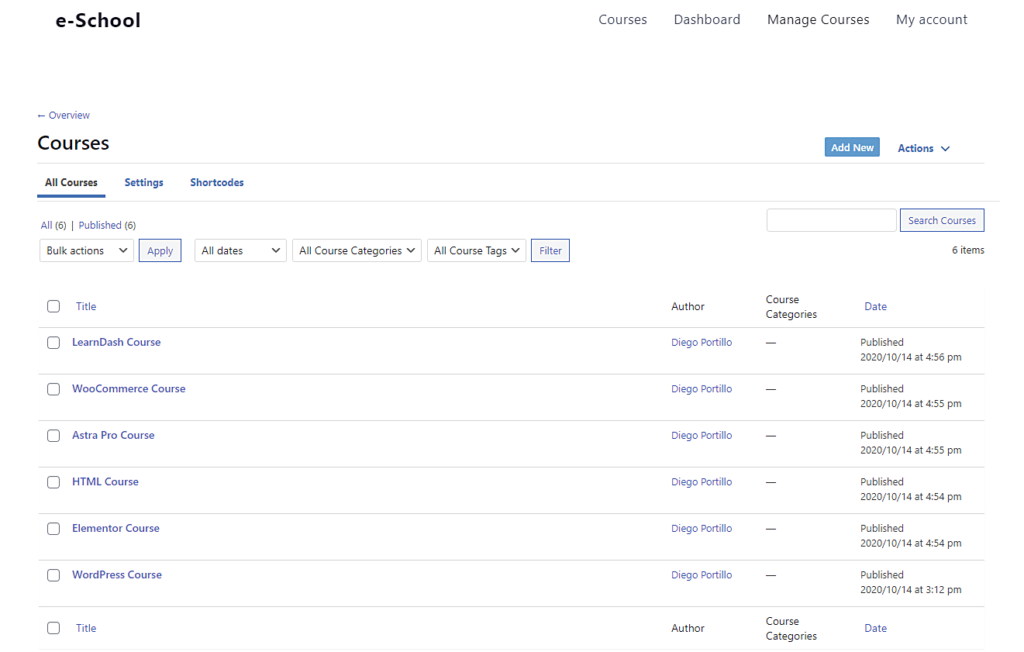Click the e-School site title
This screenshot has width=1024, height=652.
(98, 20)
